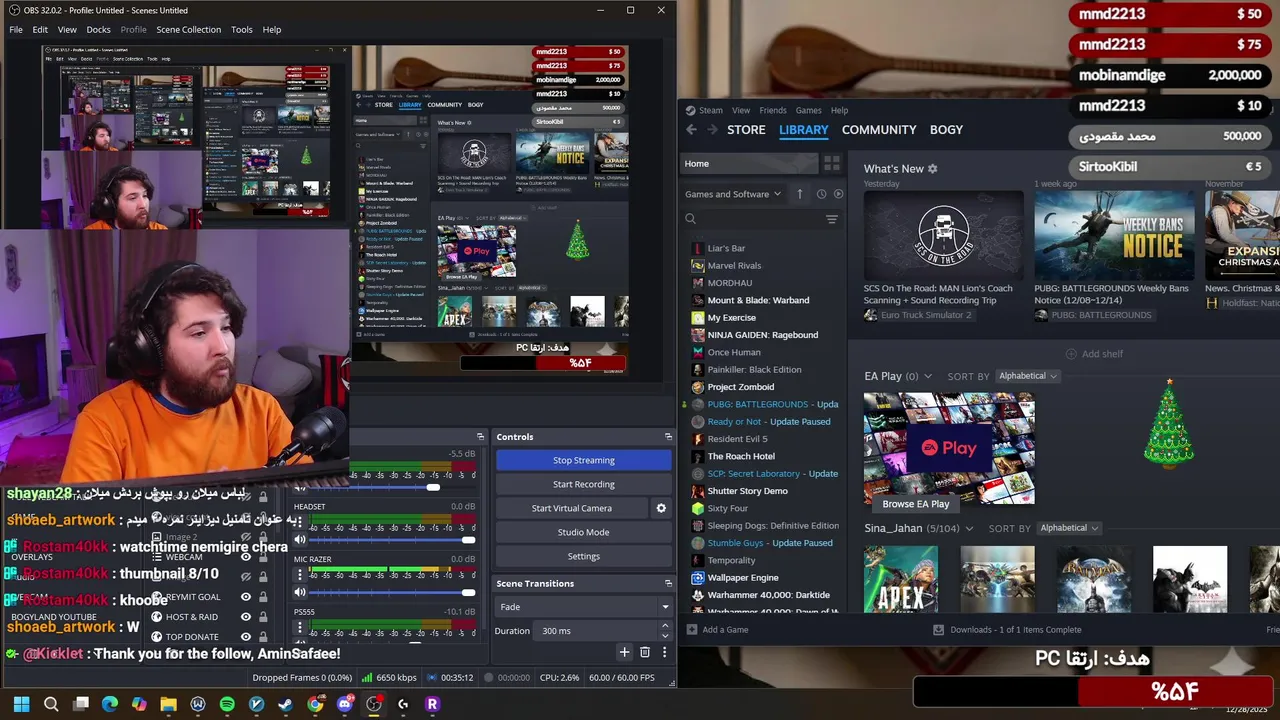Mute the HEADSET audio channel
The height and width of the screenshot is (720, 1280).
point(299,541)
